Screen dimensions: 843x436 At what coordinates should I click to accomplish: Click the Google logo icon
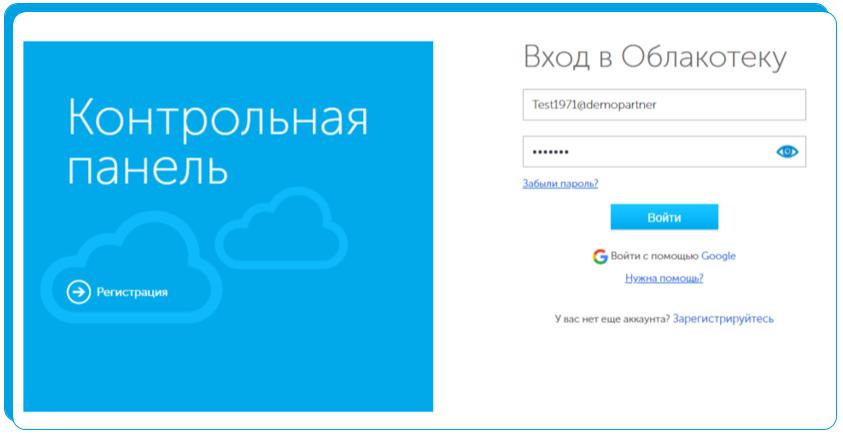pyautogui.click(x=600, y=256)
